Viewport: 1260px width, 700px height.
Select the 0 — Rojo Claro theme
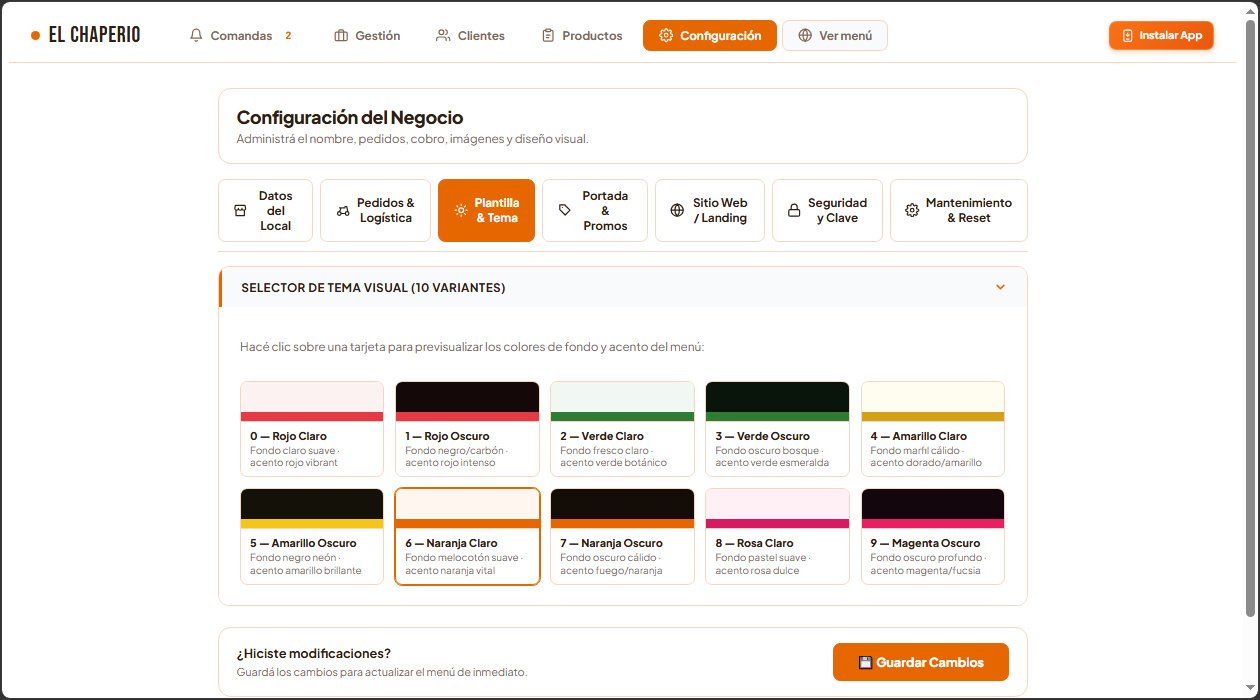point(312,429)
